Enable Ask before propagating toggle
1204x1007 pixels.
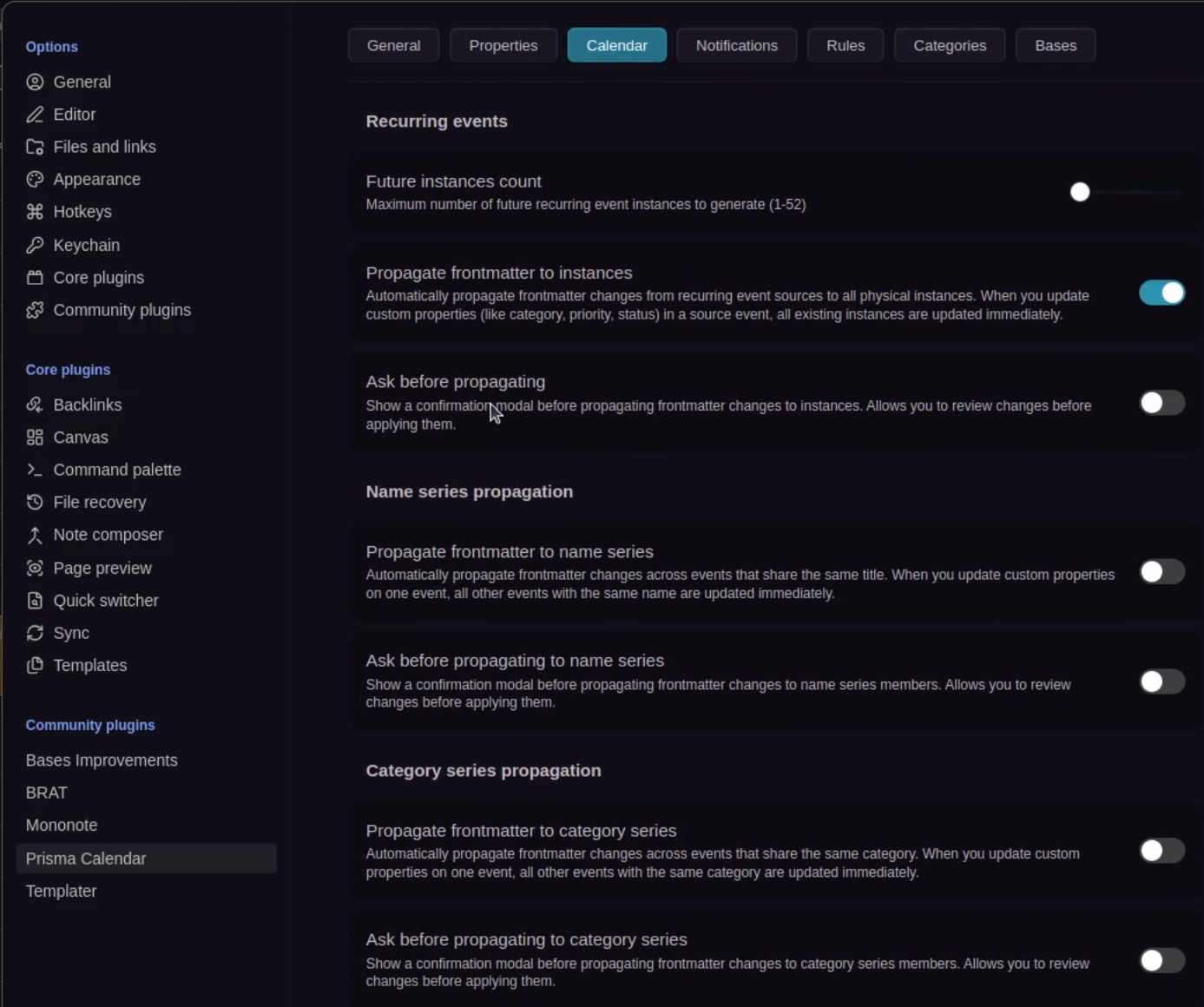[x=1161, y=403]
